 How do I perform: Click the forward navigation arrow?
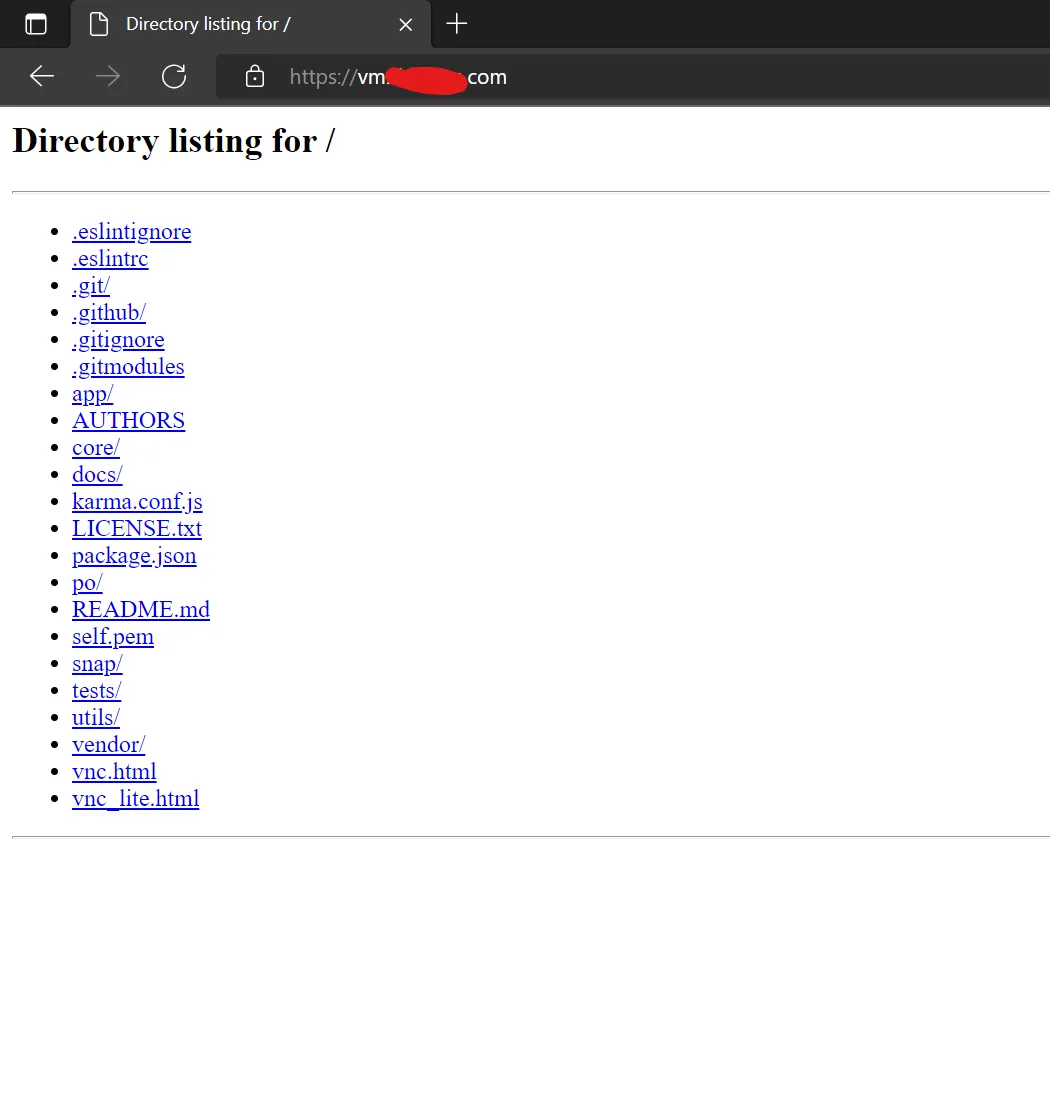[x=108, y=77]
